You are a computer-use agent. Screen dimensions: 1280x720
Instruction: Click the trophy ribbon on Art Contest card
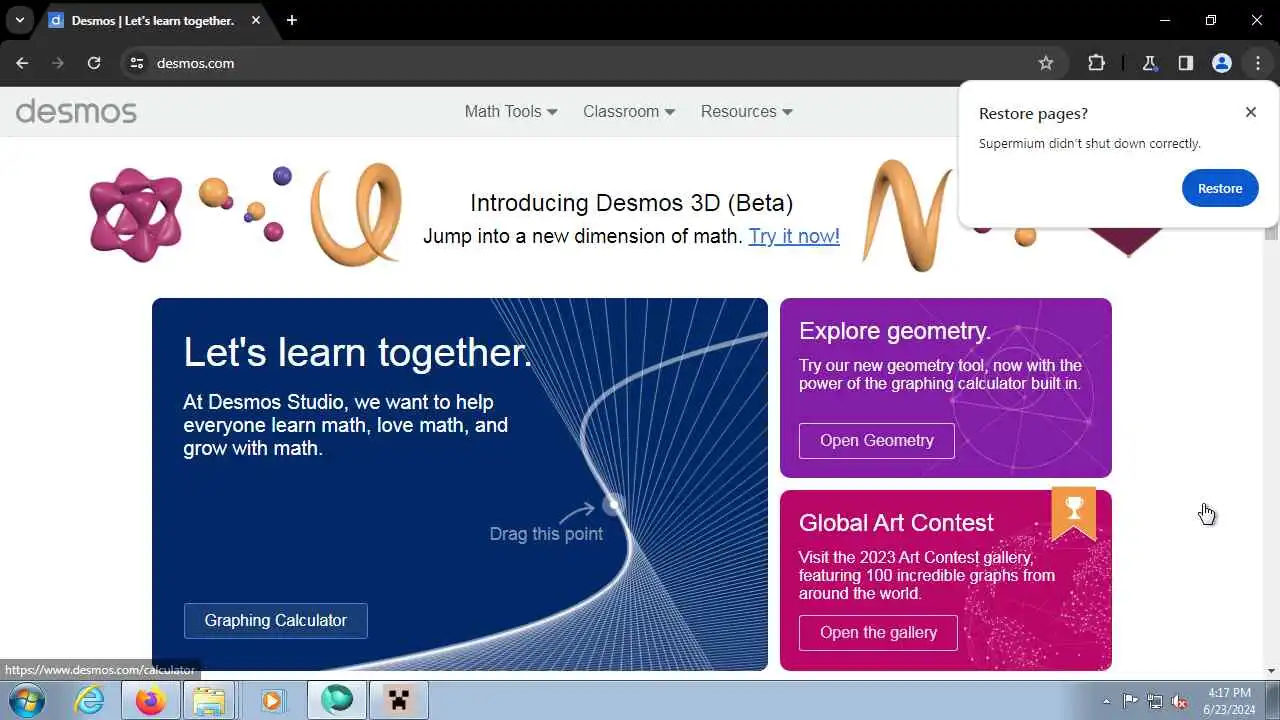tap(1074, 512)
